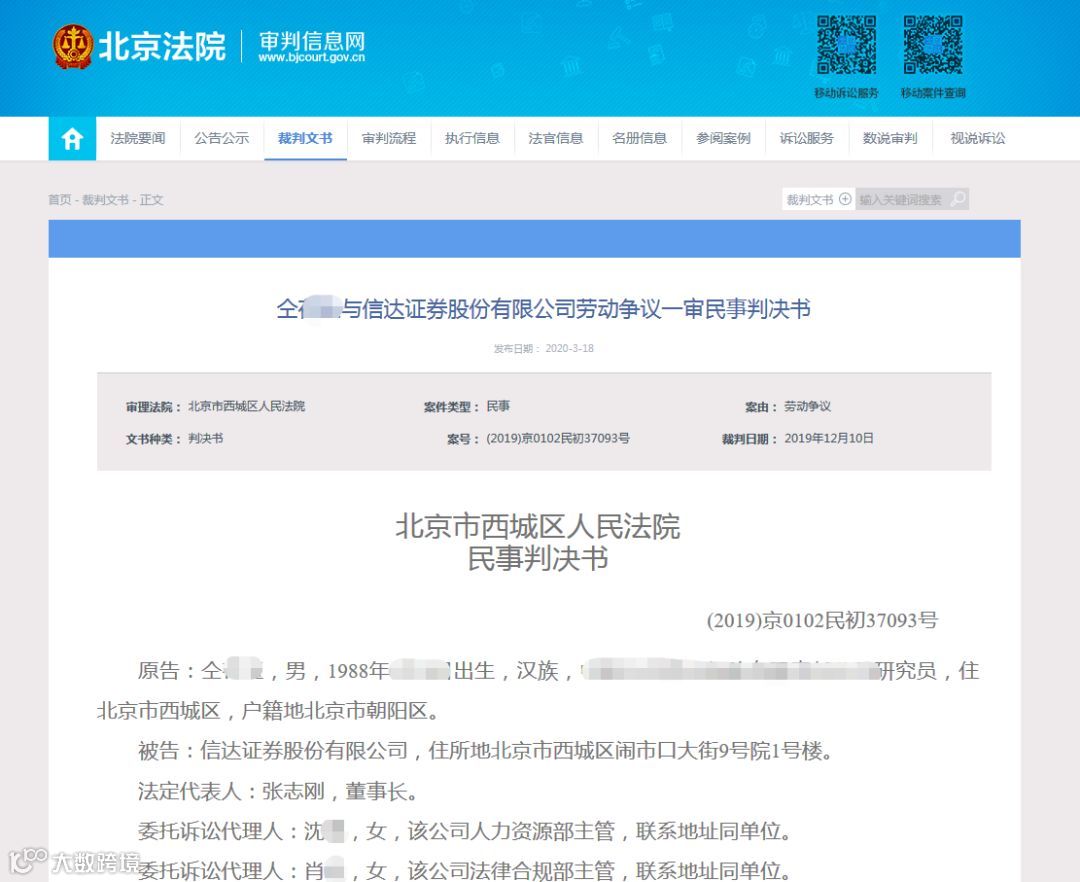Click the publish date 2020-3-18
Image resolution: width=1080 pixels, height=882 pixels.
pyautogui.click(x=570, y=348)
